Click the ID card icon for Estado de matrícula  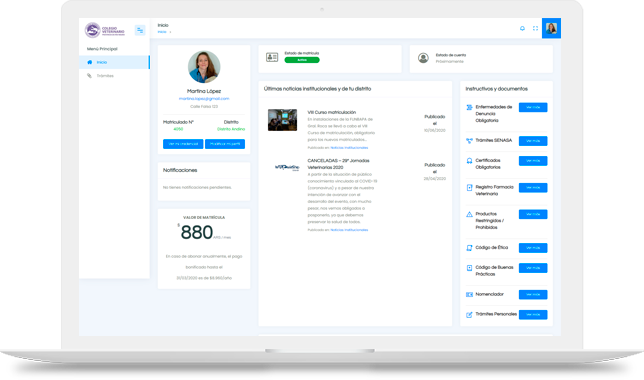click(x=272, y=57)
